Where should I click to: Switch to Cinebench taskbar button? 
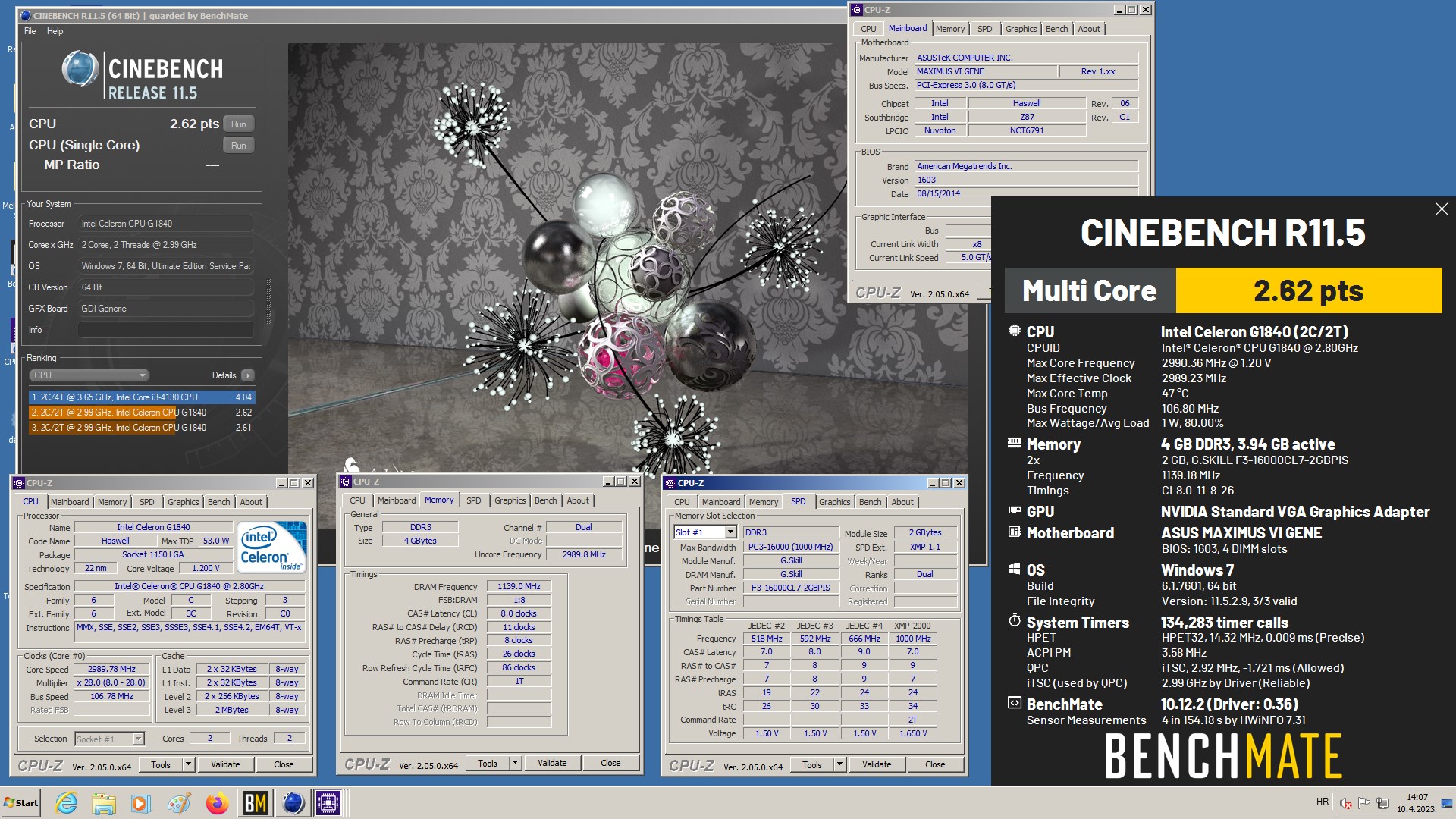[x=293, y=802]
